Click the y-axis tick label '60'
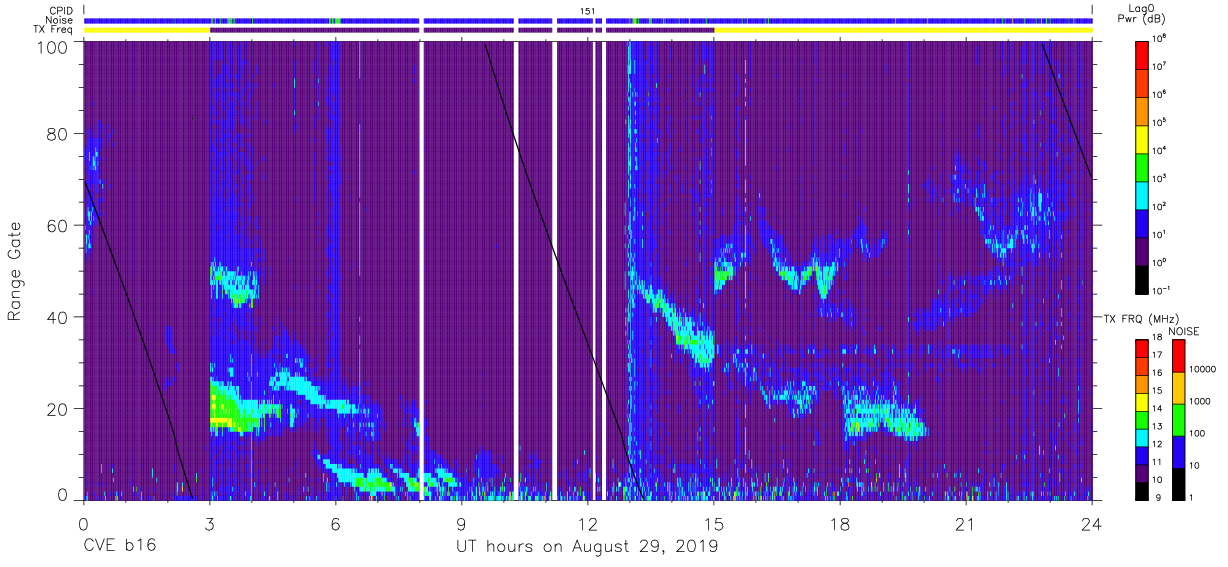1228x567 pixels. [x=59, y=226]
